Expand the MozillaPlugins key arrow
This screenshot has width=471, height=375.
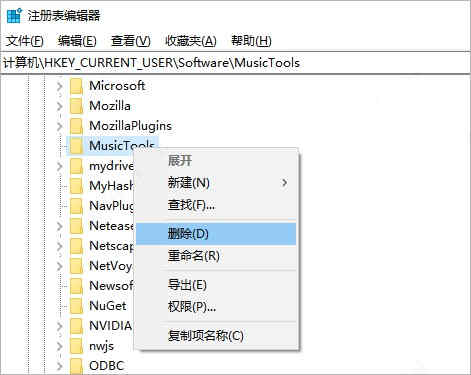(60, 126)
